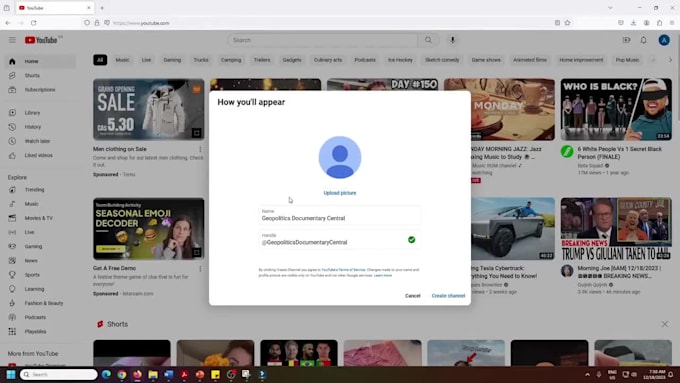Select the Gaming category chip
The width and height of the screenshot is (680, 383).
point(172,60)
